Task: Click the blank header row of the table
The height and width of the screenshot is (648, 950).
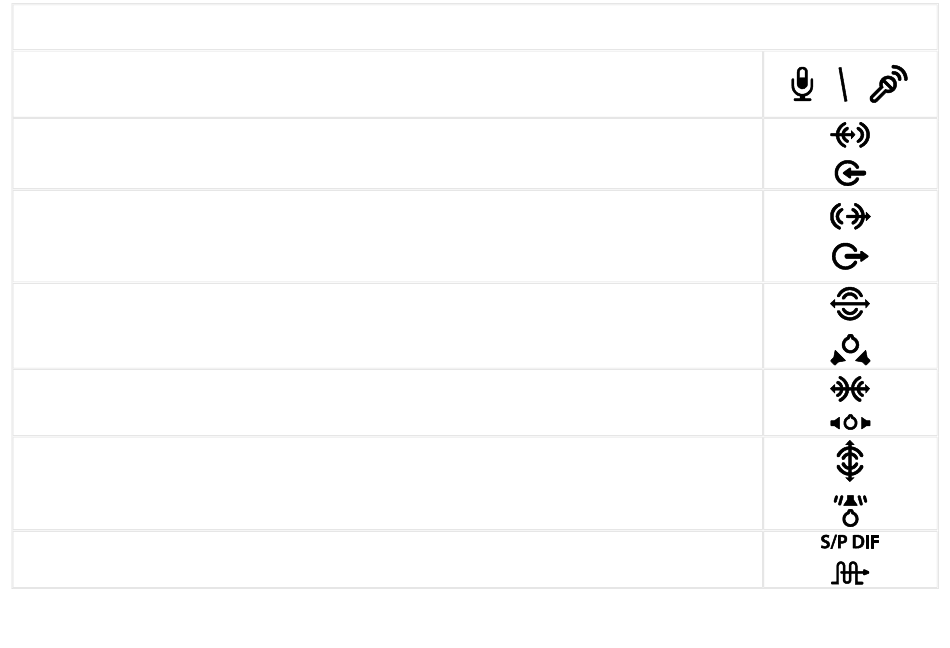Action: click(475, 27)
